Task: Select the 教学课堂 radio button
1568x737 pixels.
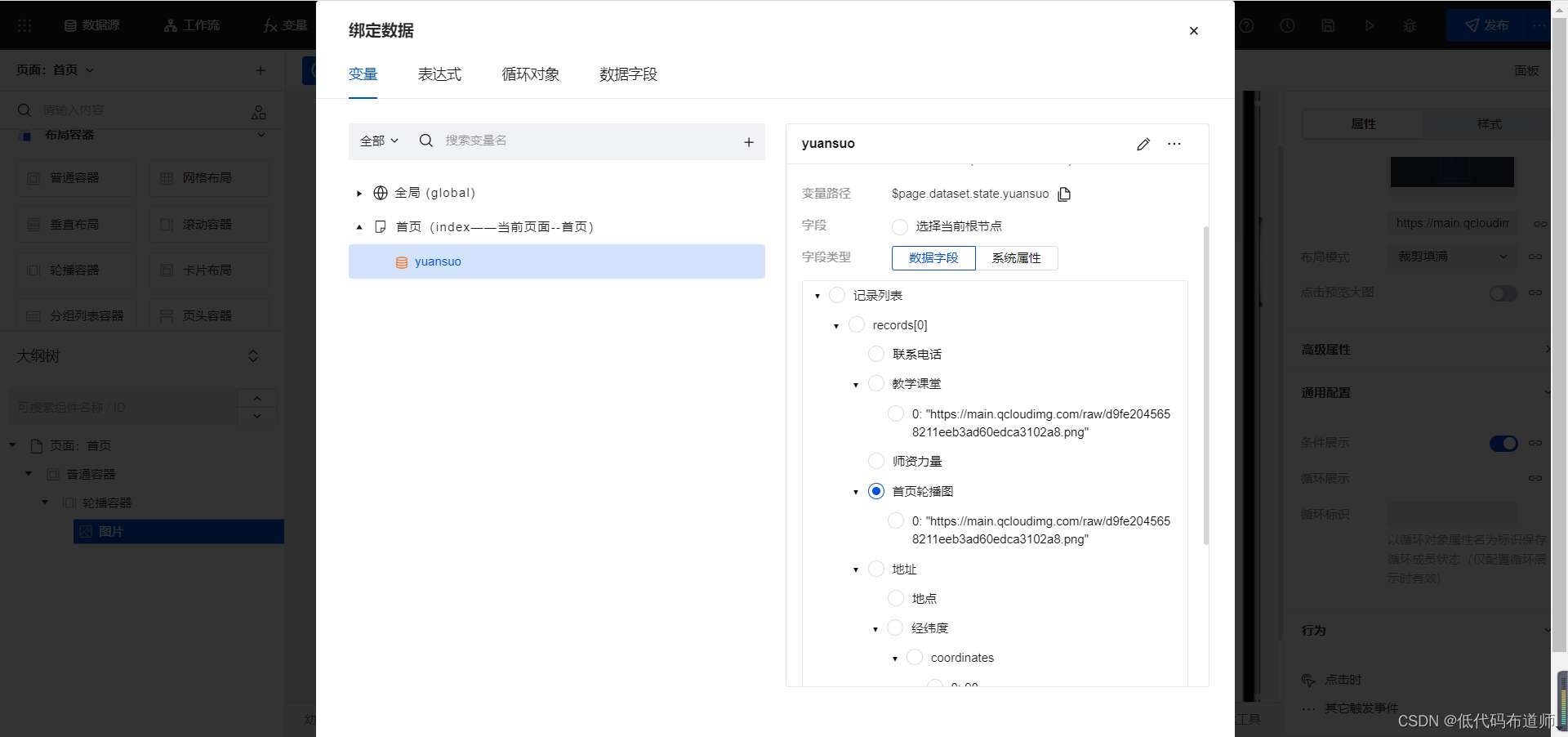Action: coord(875,383)
